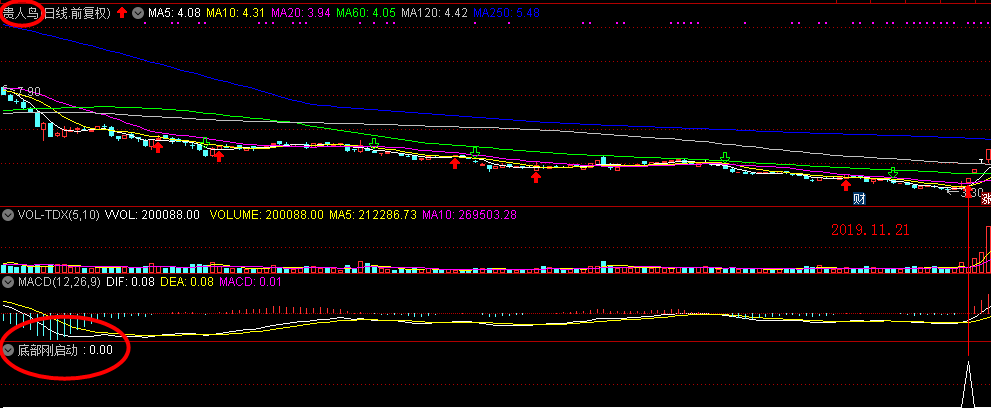Image resolution: width=991 pixels, height=408 pixels.
Task: Select the green MA60: 4.05 label
Action: tap(367, 12)
